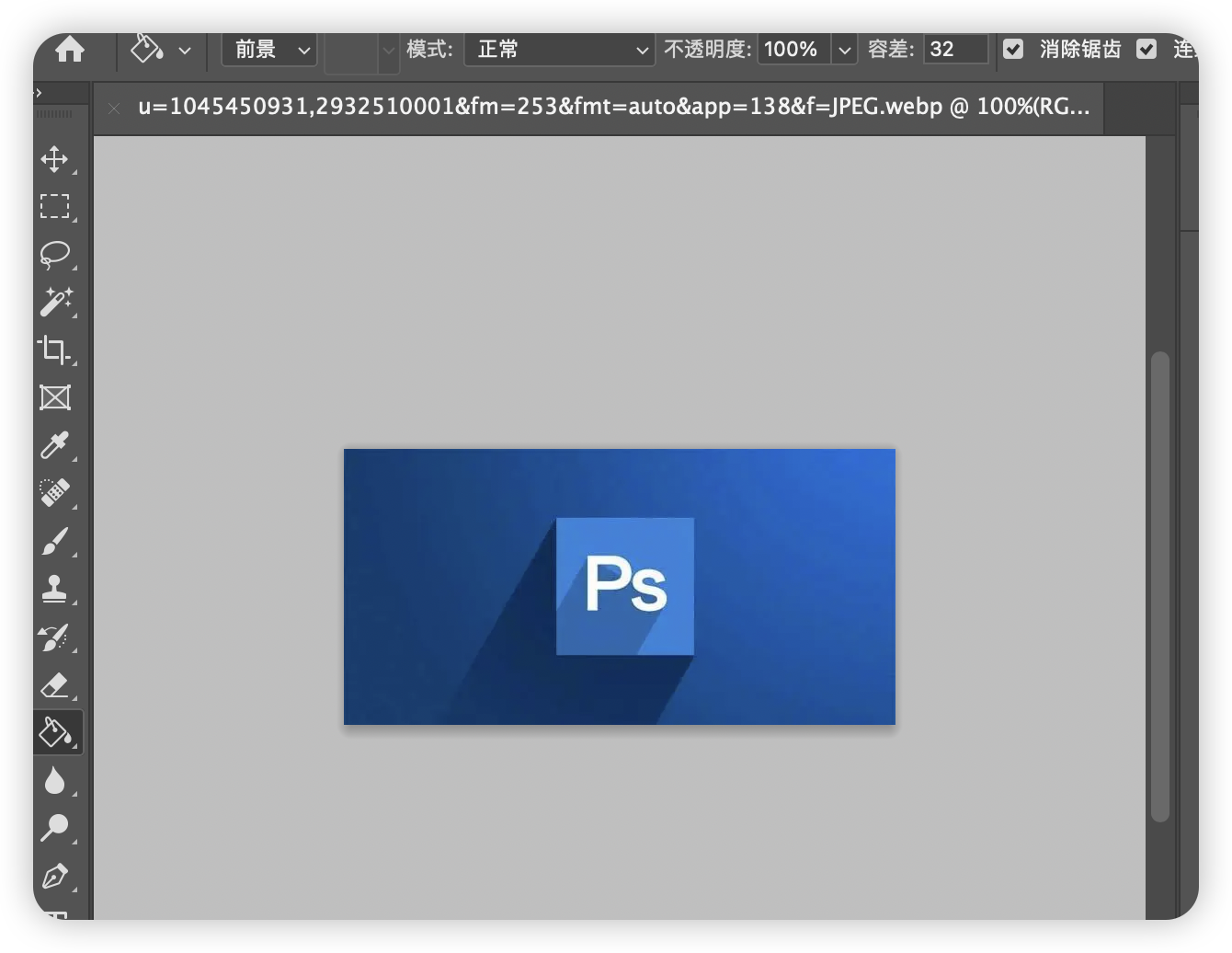The width and height of the screenshot is (1232, 953).
Task: Select the Crop tool
Action: coord(54,350)
